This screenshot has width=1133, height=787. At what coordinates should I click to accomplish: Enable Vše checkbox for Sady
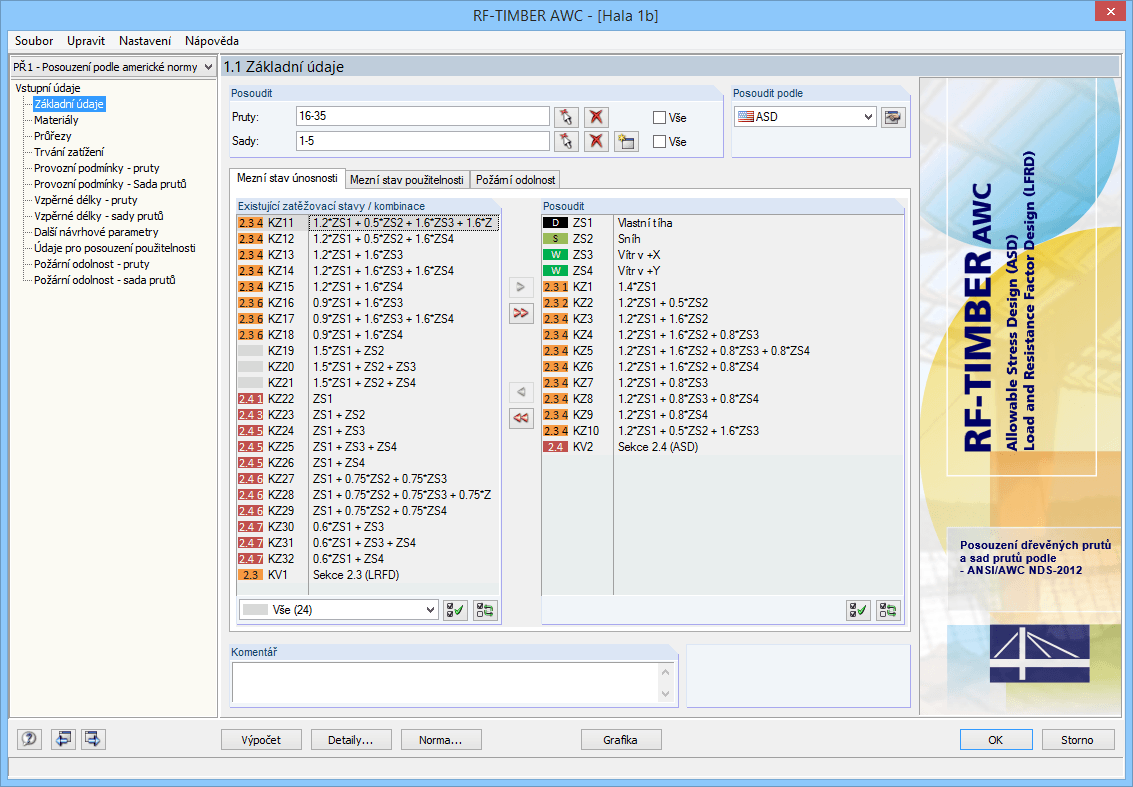pyautogui.click(x=659, y=142)
